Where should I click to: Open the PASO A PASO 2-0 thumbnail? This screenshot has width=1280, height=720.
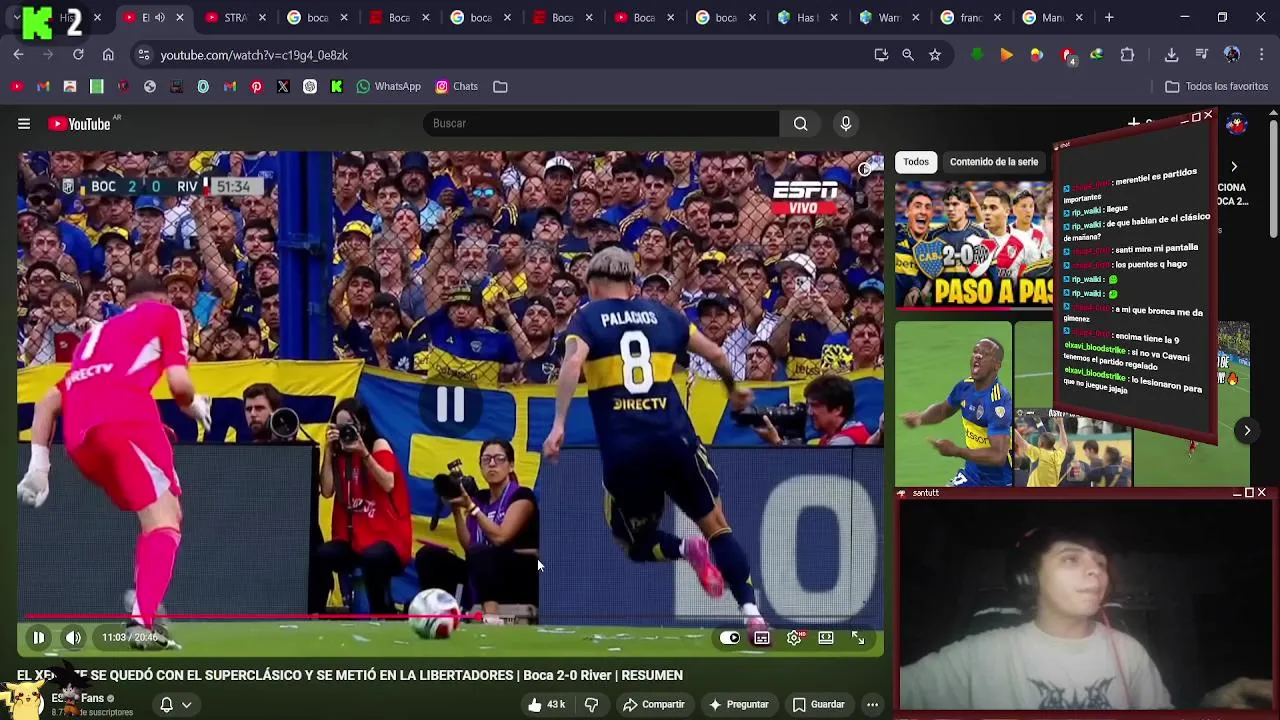point(973,244)
